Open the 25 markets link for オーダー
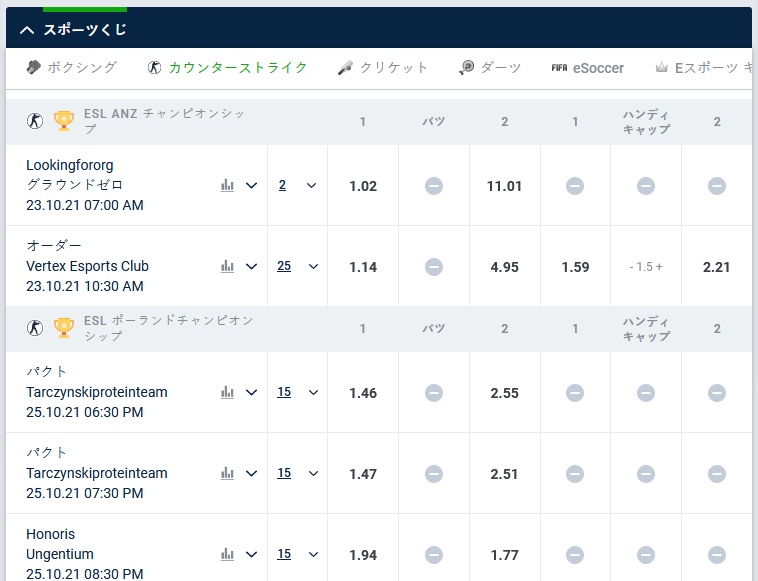The image size is (758, 581). (x=284, y=266)
